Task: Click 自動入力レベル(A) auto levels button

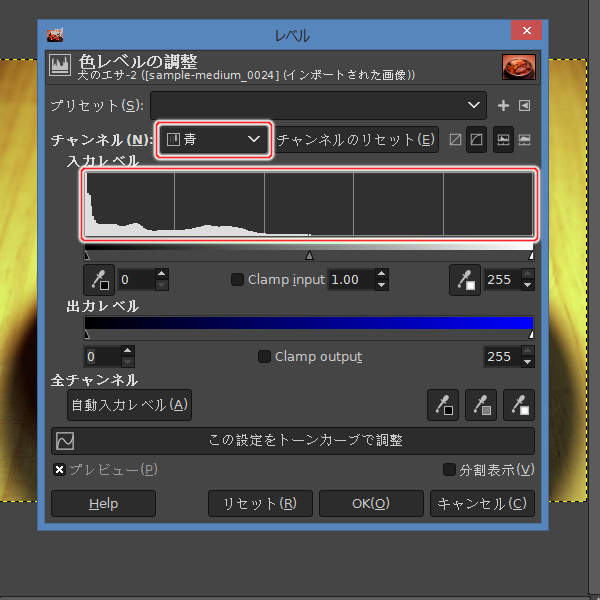Action: 129,405
